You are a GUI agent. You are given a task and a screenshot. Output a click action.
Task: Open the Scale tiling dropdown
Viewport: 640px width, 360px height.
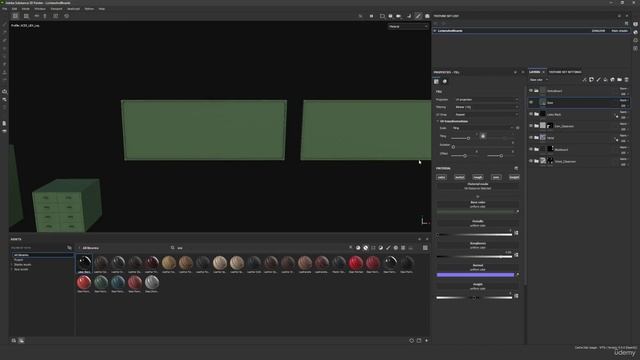[x=483, y=128]
